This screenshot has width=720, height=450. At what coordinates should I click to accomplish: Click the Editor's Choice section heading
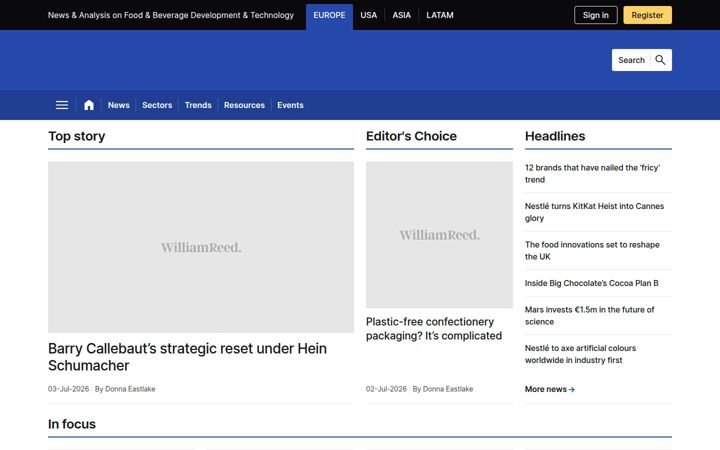(411, 136)
